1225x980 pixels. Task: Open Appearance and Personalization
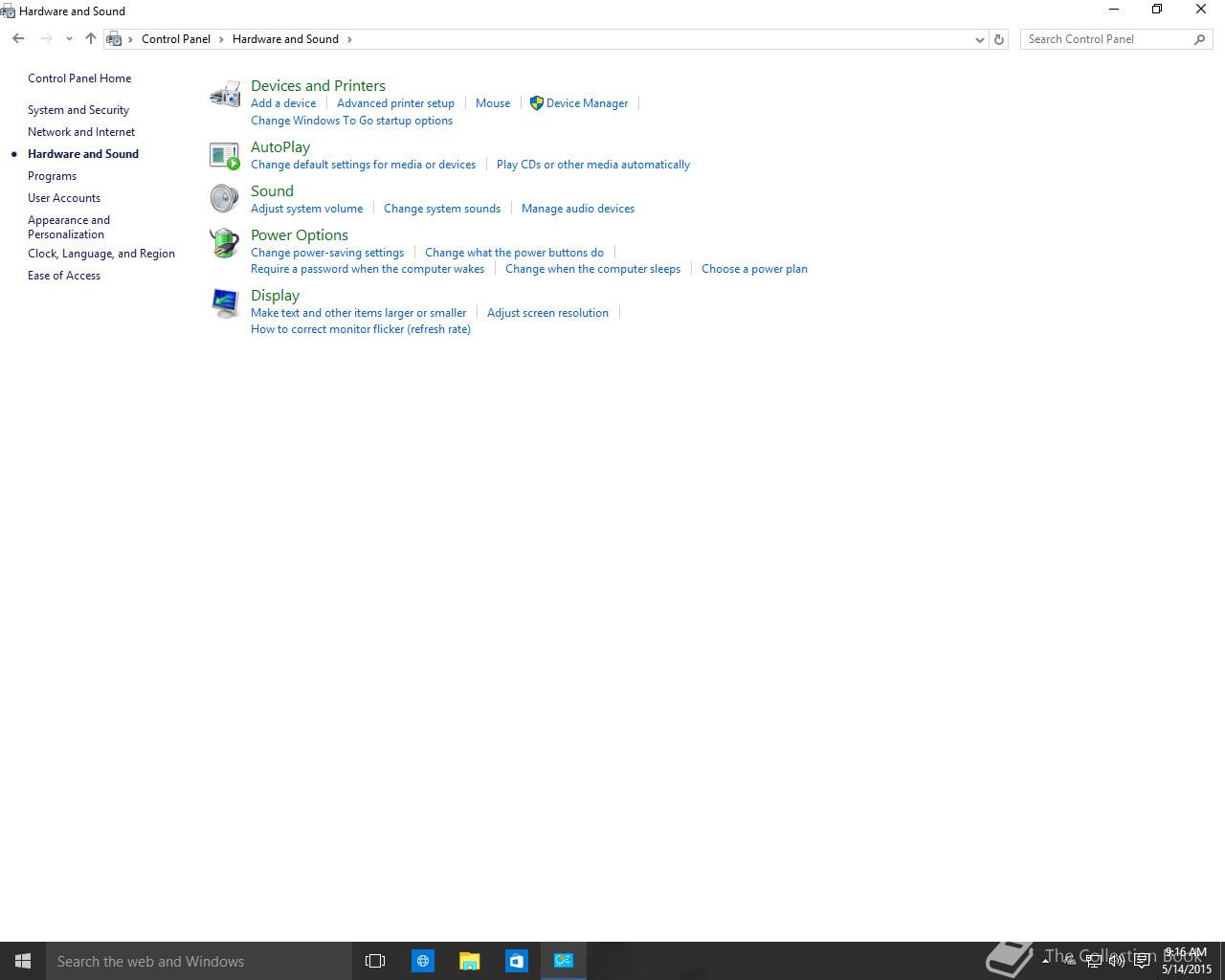click(x=69, y=227)
